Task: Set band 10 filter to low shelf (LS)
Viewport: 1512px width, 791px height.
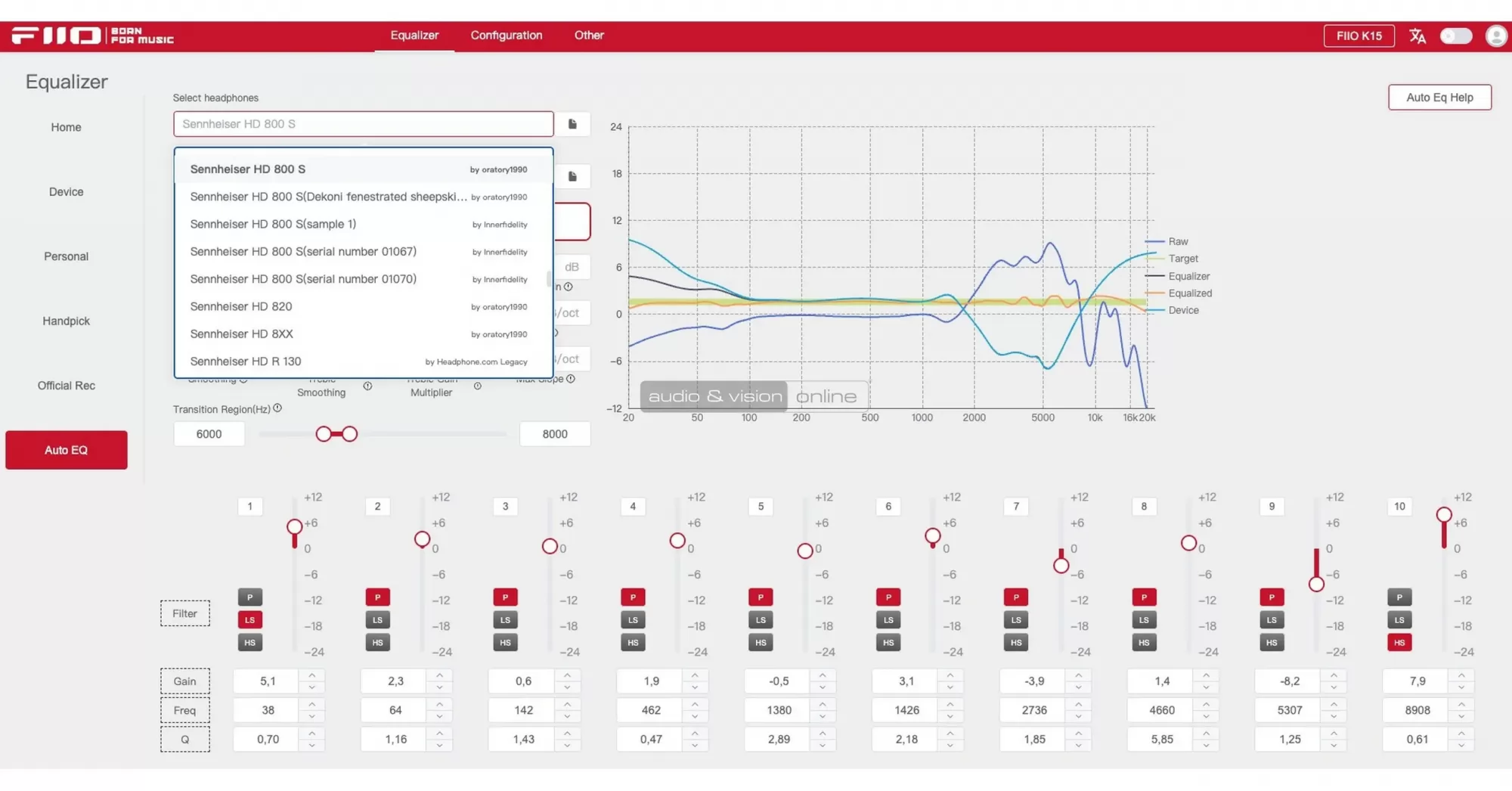Action: (x=1399, y=620)
